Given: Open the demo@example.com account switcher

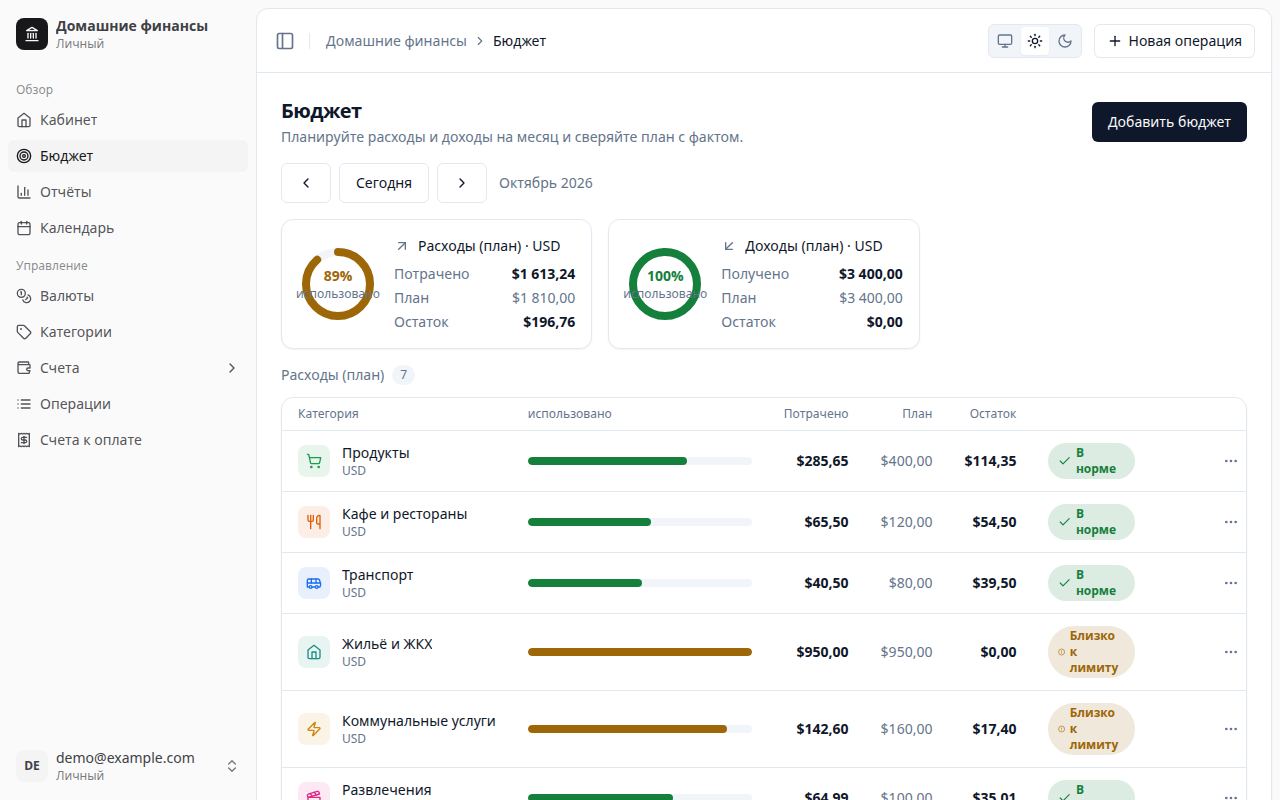Looking at the screenshot, I should point(128,766).
